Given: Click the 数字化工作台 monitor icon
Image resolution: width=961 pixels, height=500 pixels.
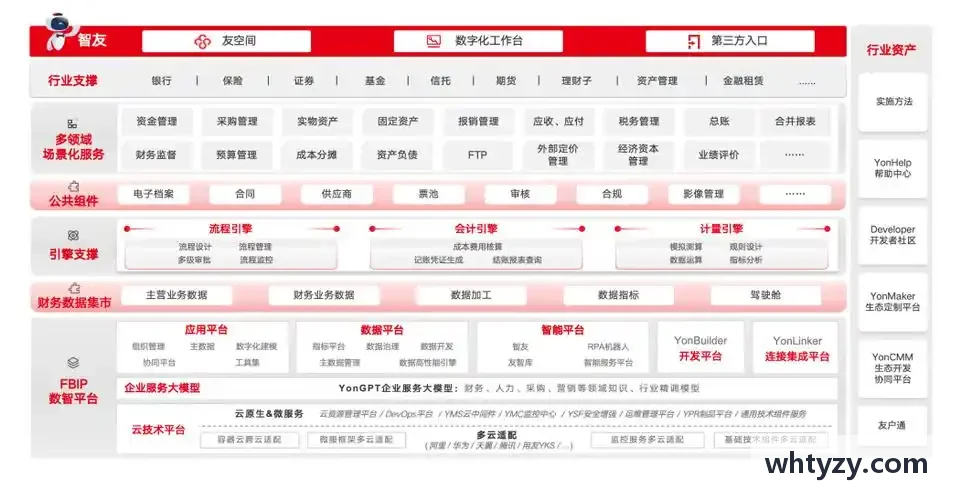Looking at the screenshot, I should click(x=434, y=41).
